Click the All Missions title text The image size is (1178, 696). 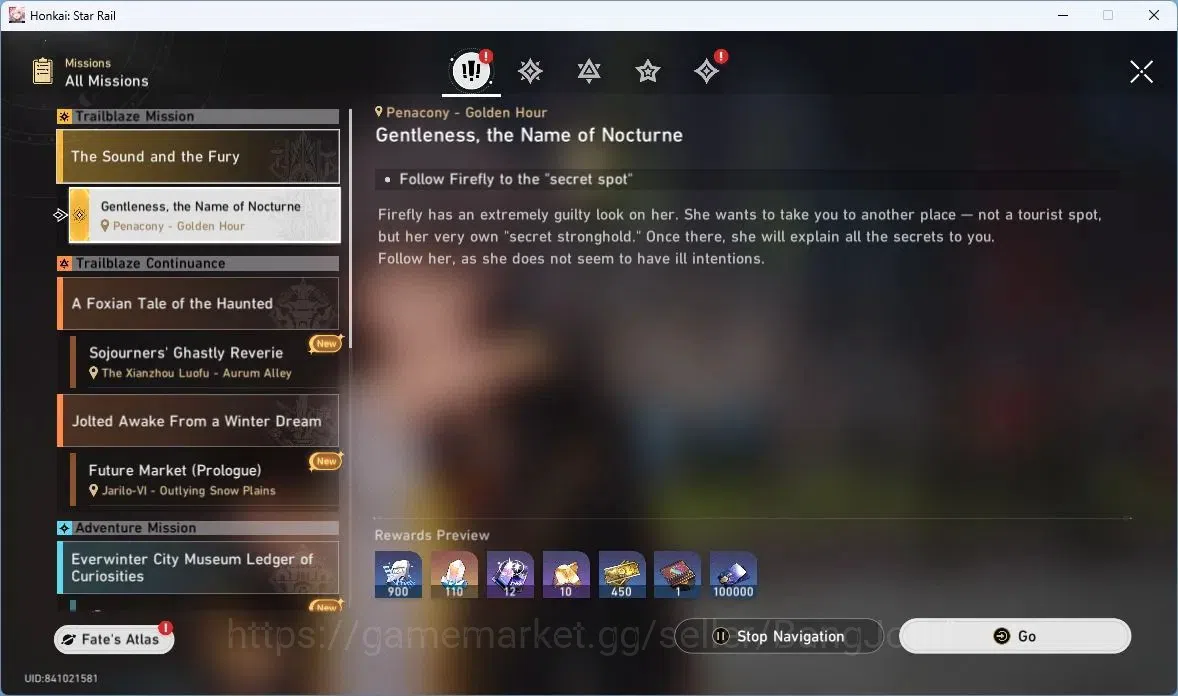point(107,81)
